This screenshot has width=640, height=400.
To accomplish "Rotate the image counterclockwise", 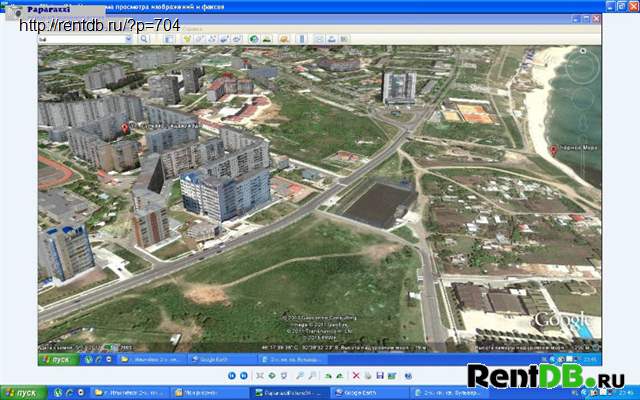I will [340, 376].
